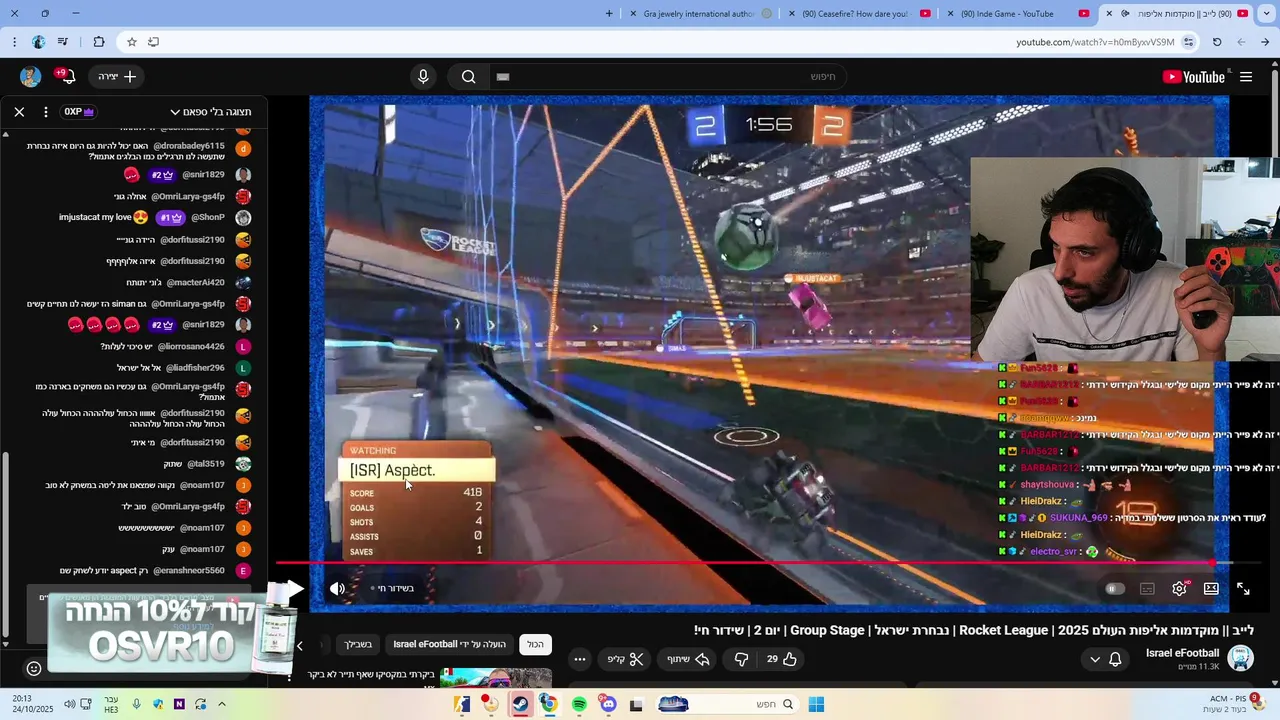This screenshot has height=720, width=1280.
Task: Bookmark this page with the star icon
Action: tap(131, 42)
